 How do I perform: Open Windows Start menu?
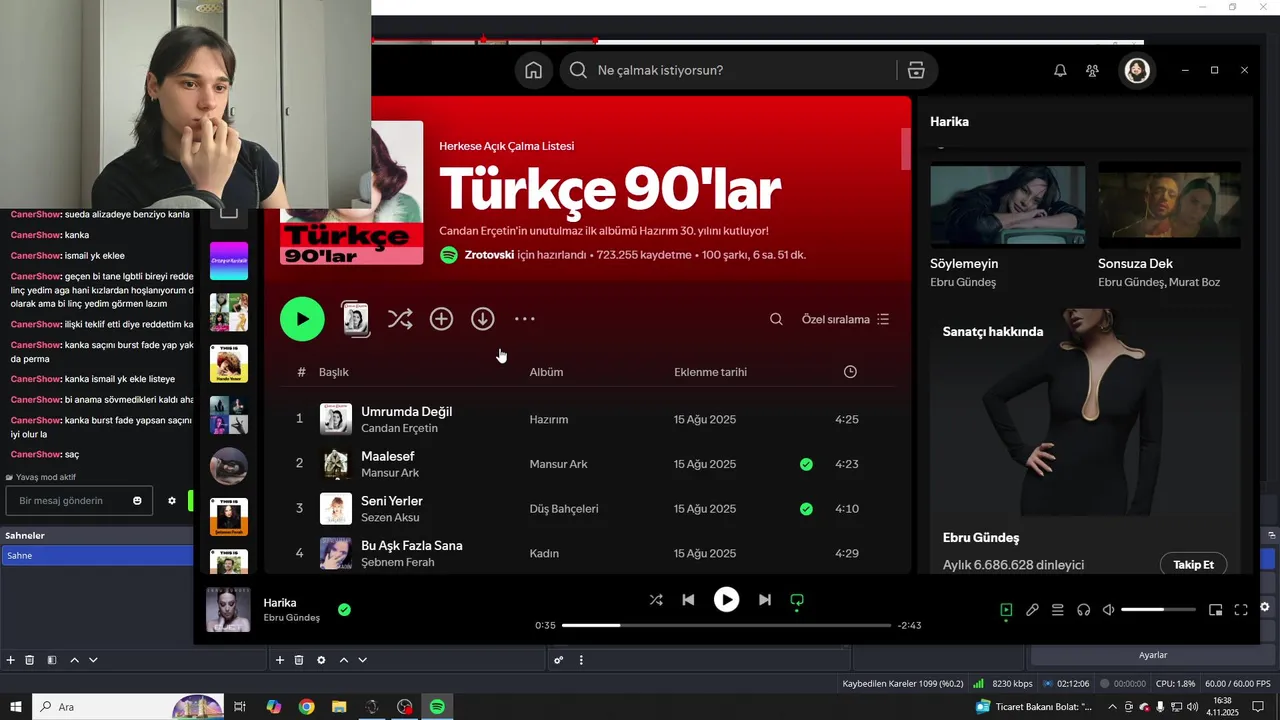coord(16,707)
